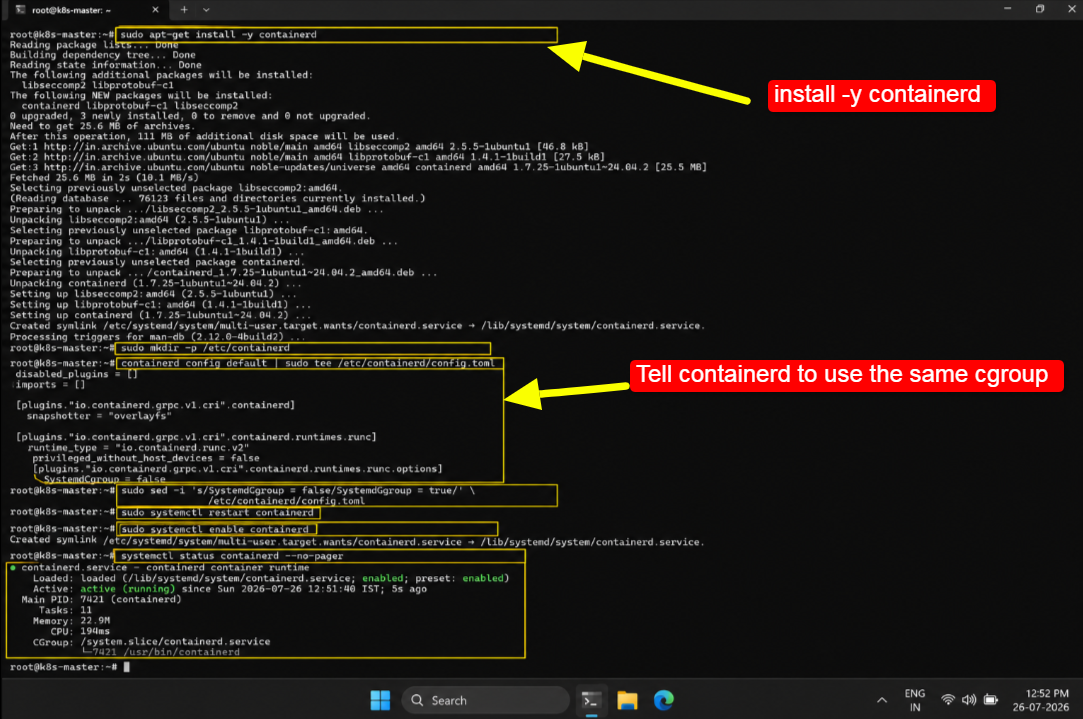1083x719 pixels.
Task: Restore down the terminal window
Action: [x=1040, y=9]
